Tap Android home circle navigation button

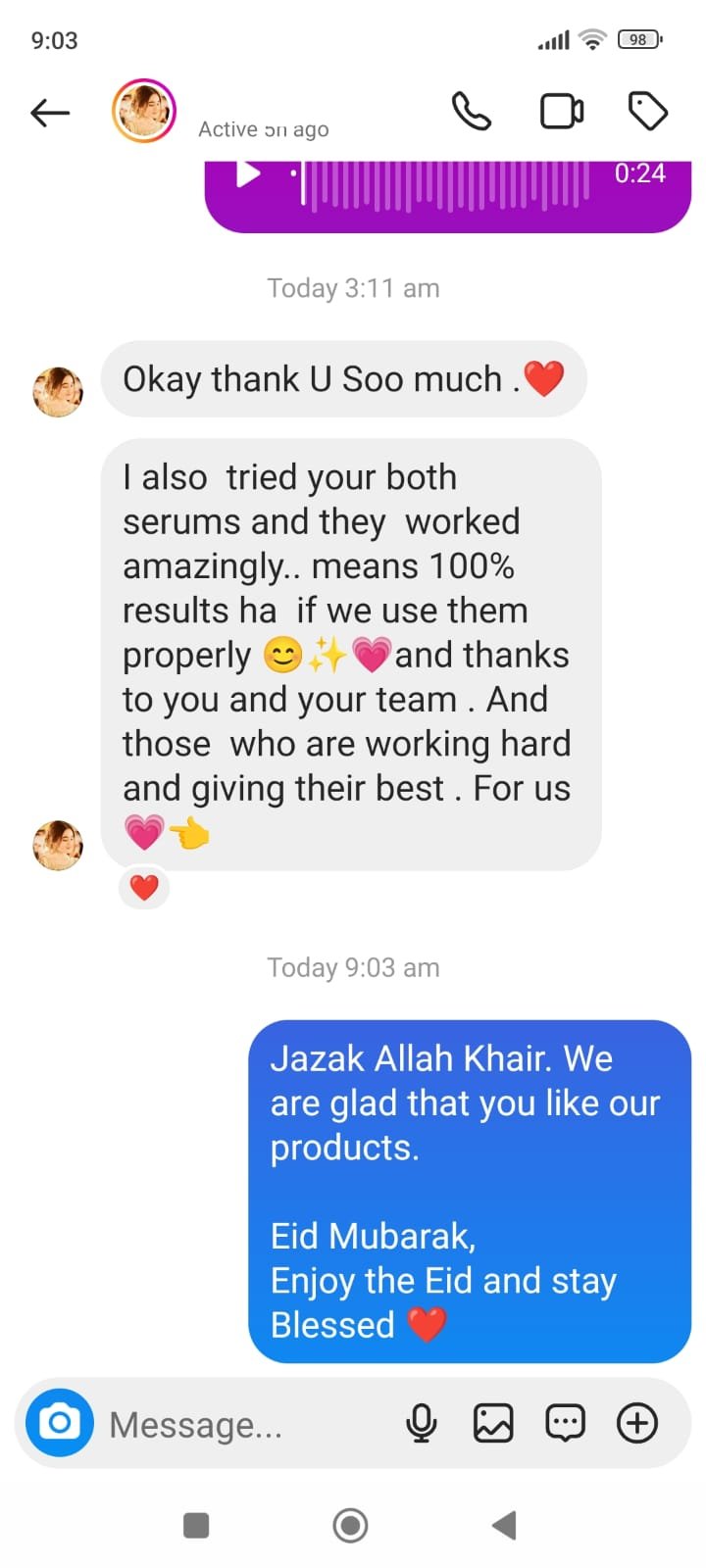pyautogui.click(x=350, y=1525)
